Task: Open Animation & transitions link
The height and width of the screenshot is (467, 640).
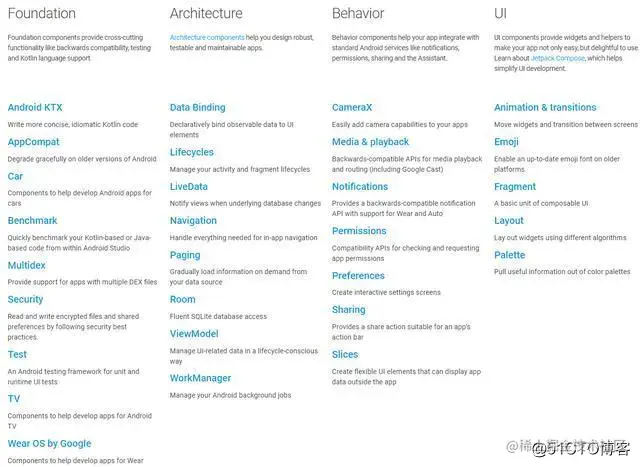Action: (545, 107)
